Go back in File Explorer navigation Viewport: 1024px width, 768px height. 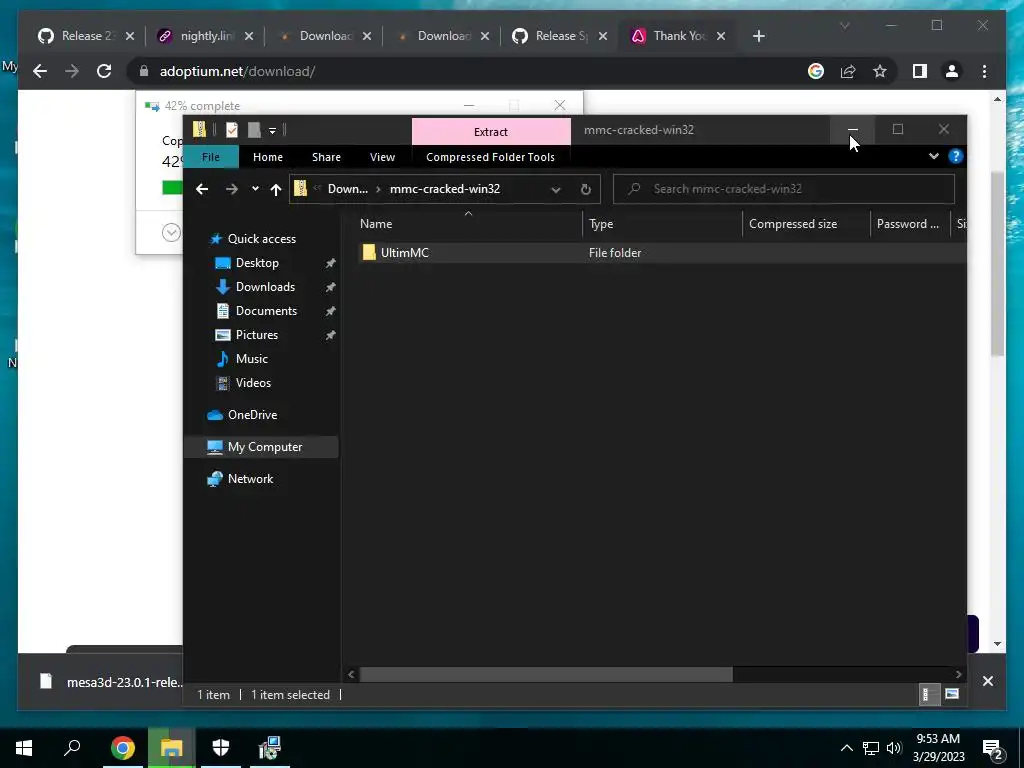coord(202,189)
